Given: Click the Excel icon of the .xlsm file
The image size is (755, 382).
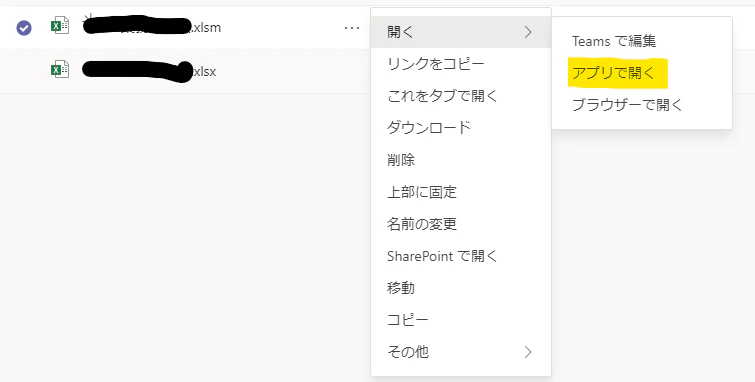Looking at the screenshot, I should point(60,26).
